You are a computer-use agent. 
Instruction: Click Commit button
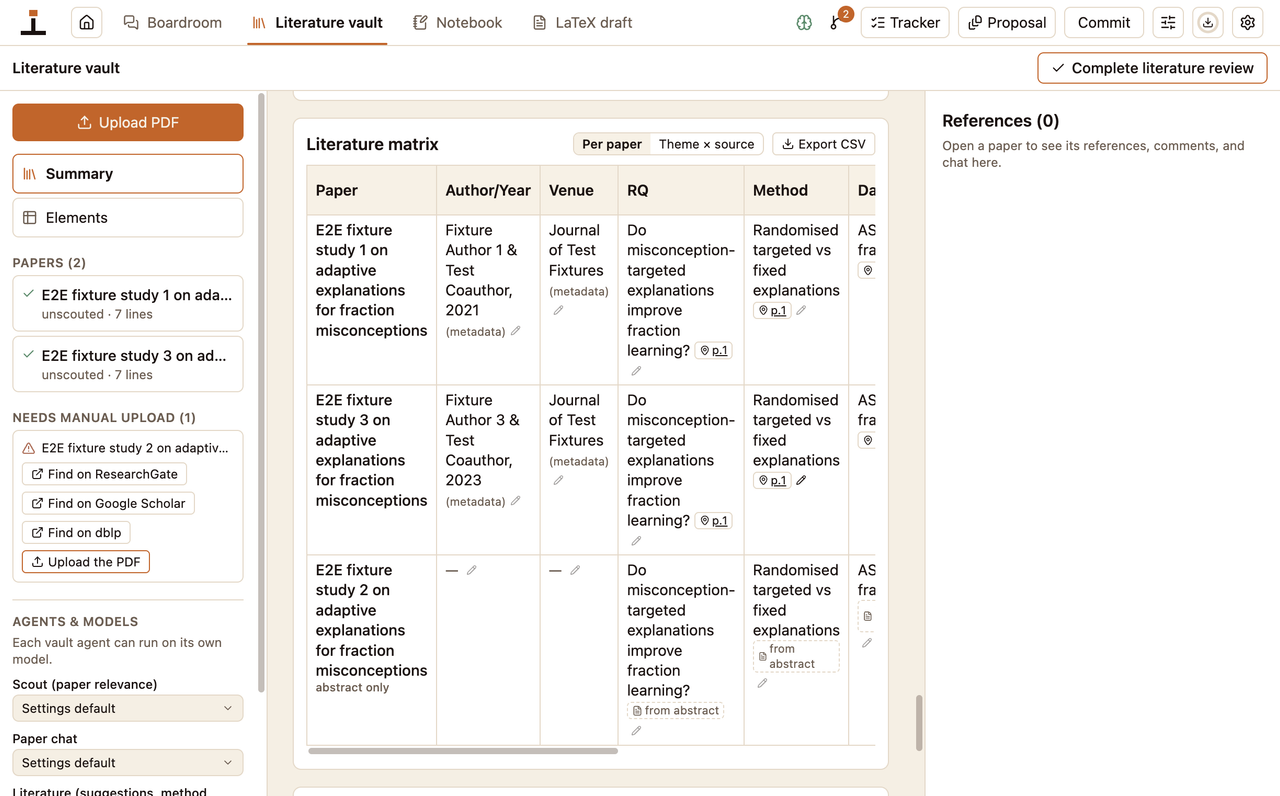click(1104, 22)
